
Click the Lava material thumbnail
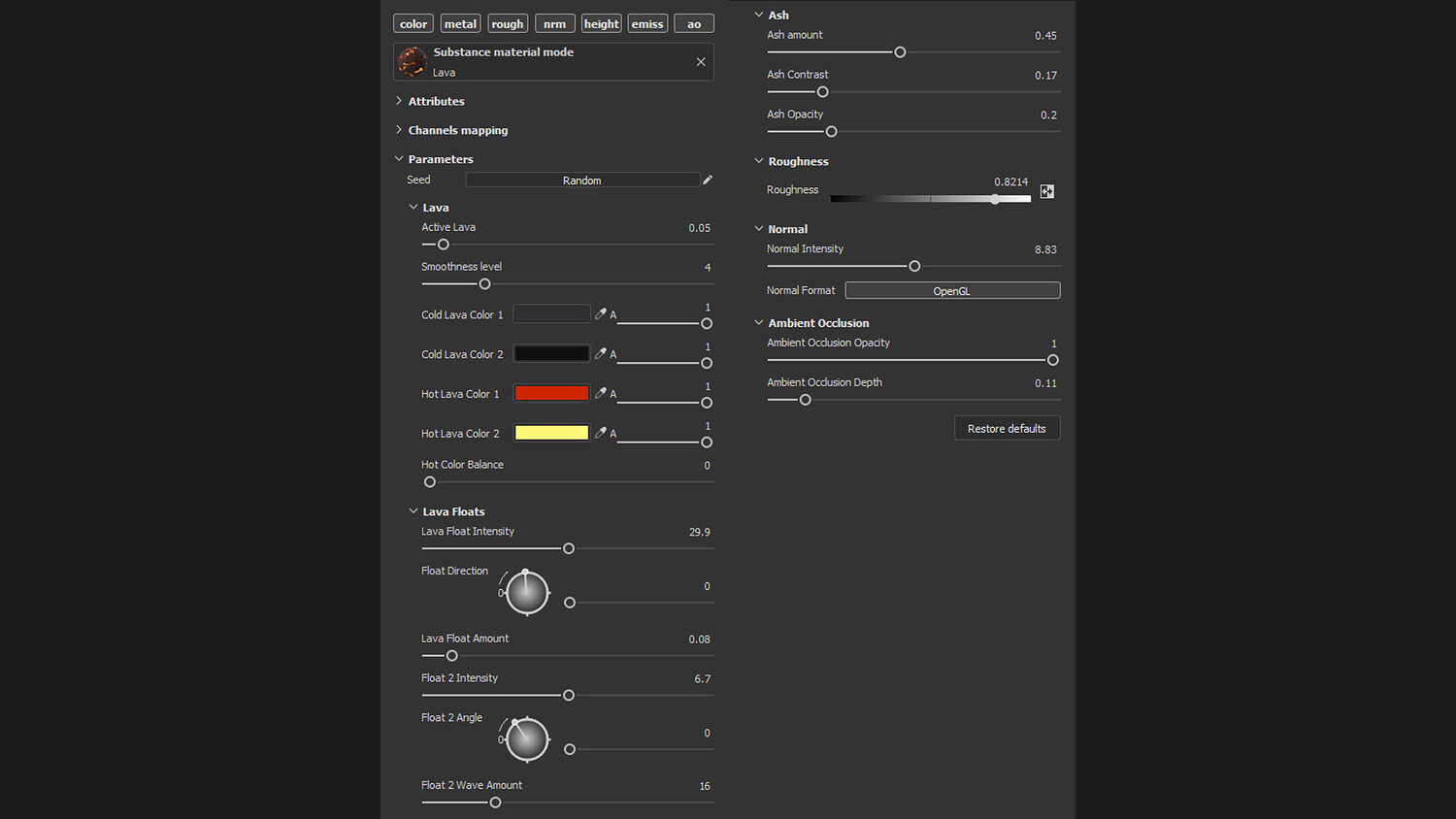pos(413,62)
